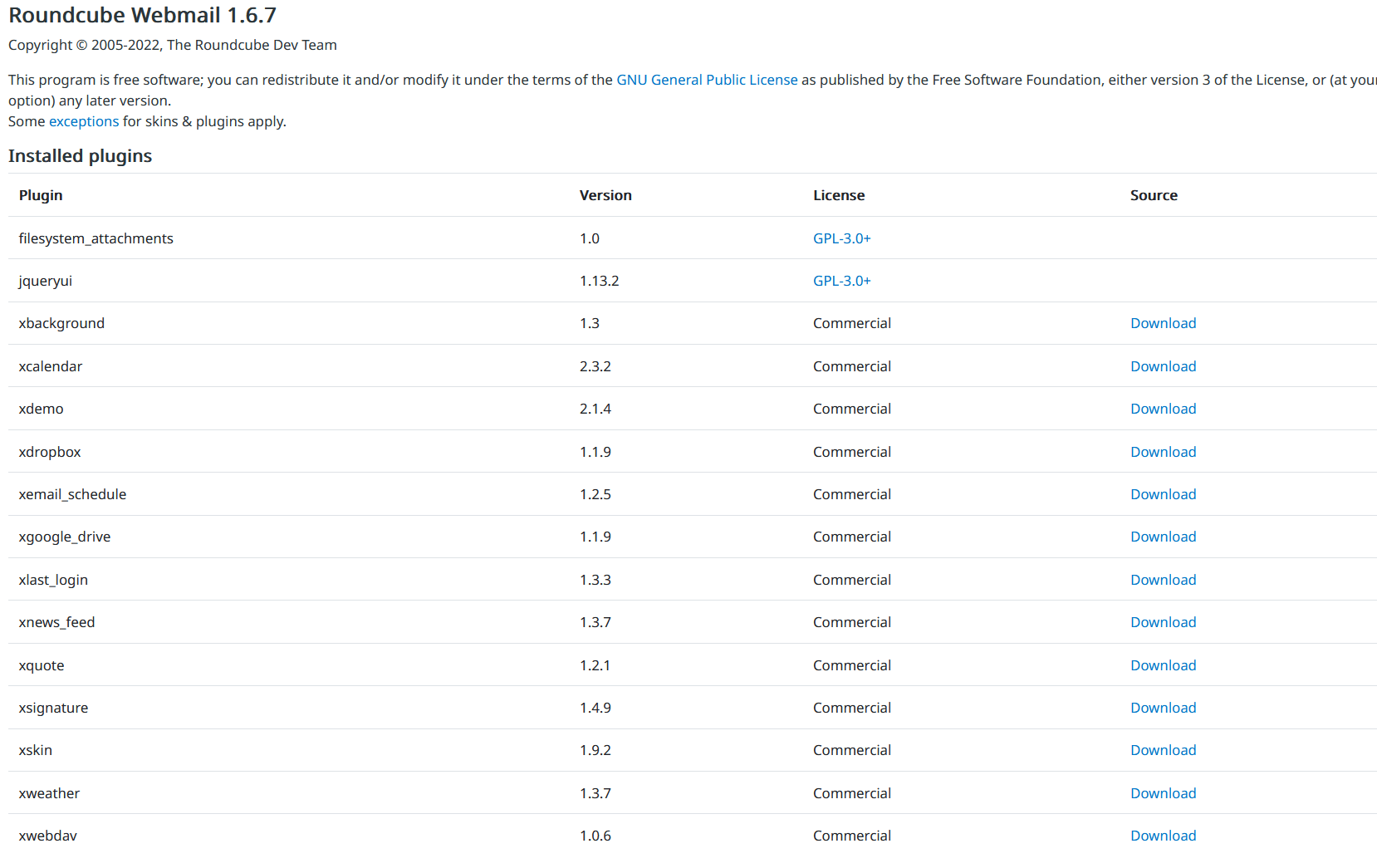The image size is (1377, 868).
Task: Download the xquote plugin source
Action: tap(1164, 665)
